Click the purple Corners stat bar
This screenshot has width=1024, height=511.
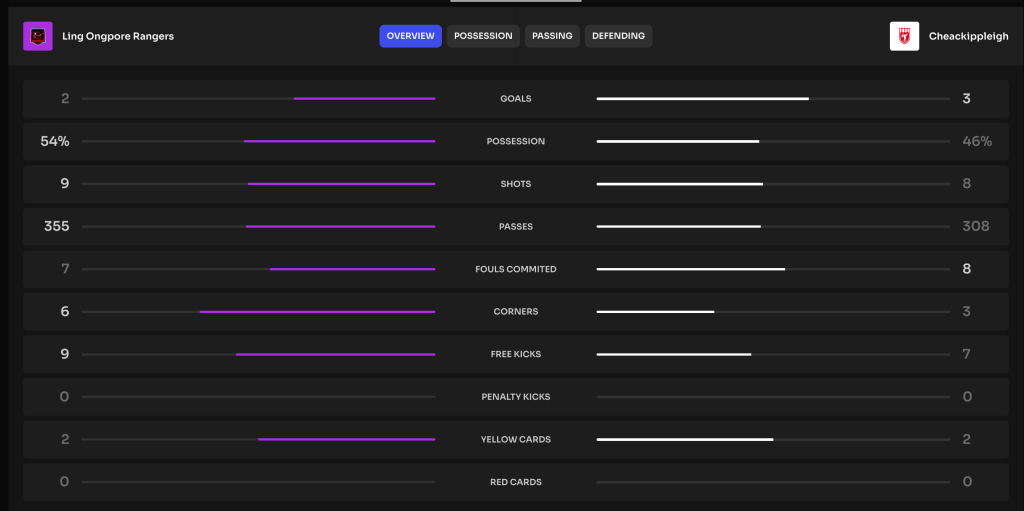coord(317,312)
